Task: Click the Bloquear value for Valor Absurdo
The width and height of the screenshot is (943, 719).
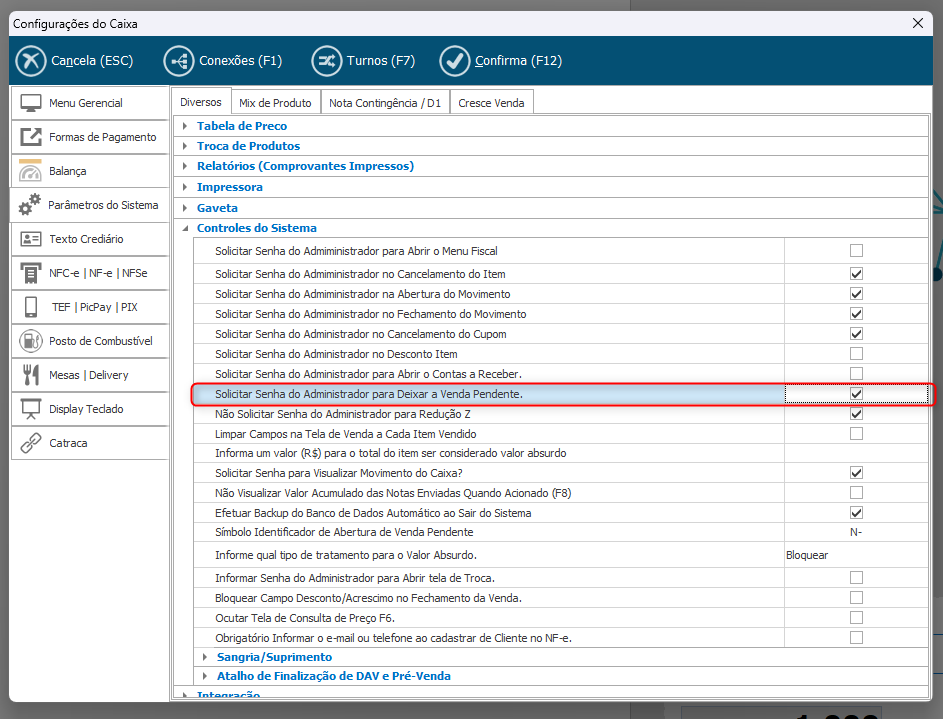Action: pos(807,555)
